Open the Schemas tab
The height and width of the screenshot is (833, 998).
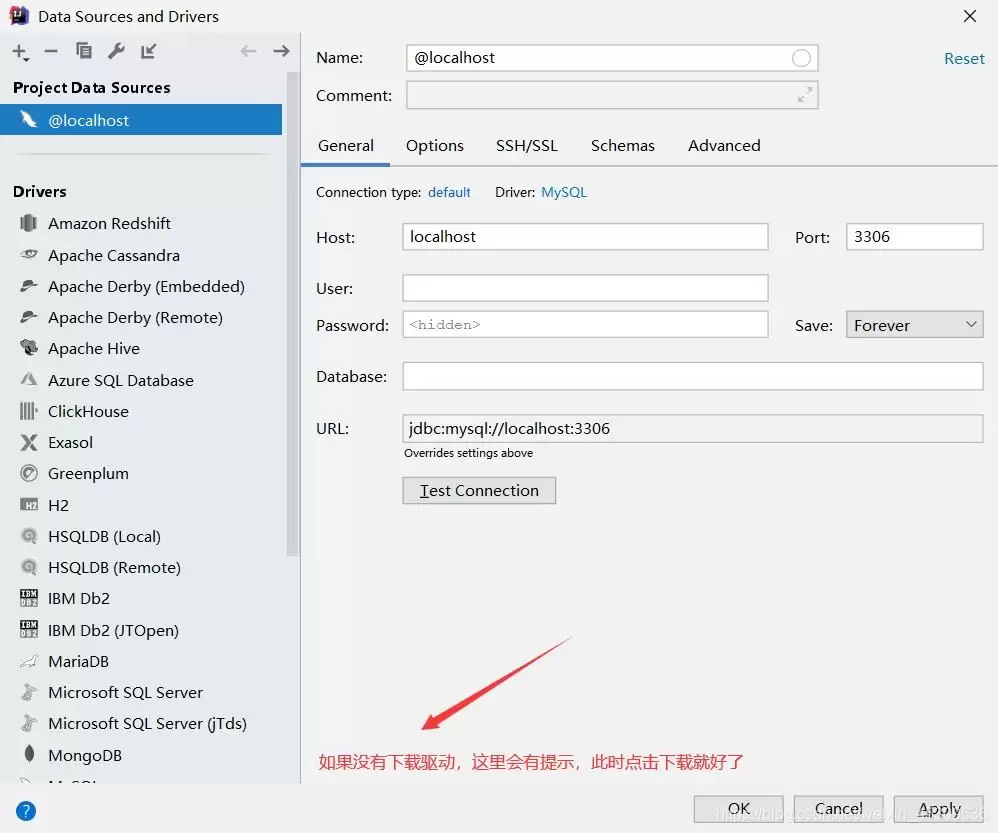(x=622, y=146)
